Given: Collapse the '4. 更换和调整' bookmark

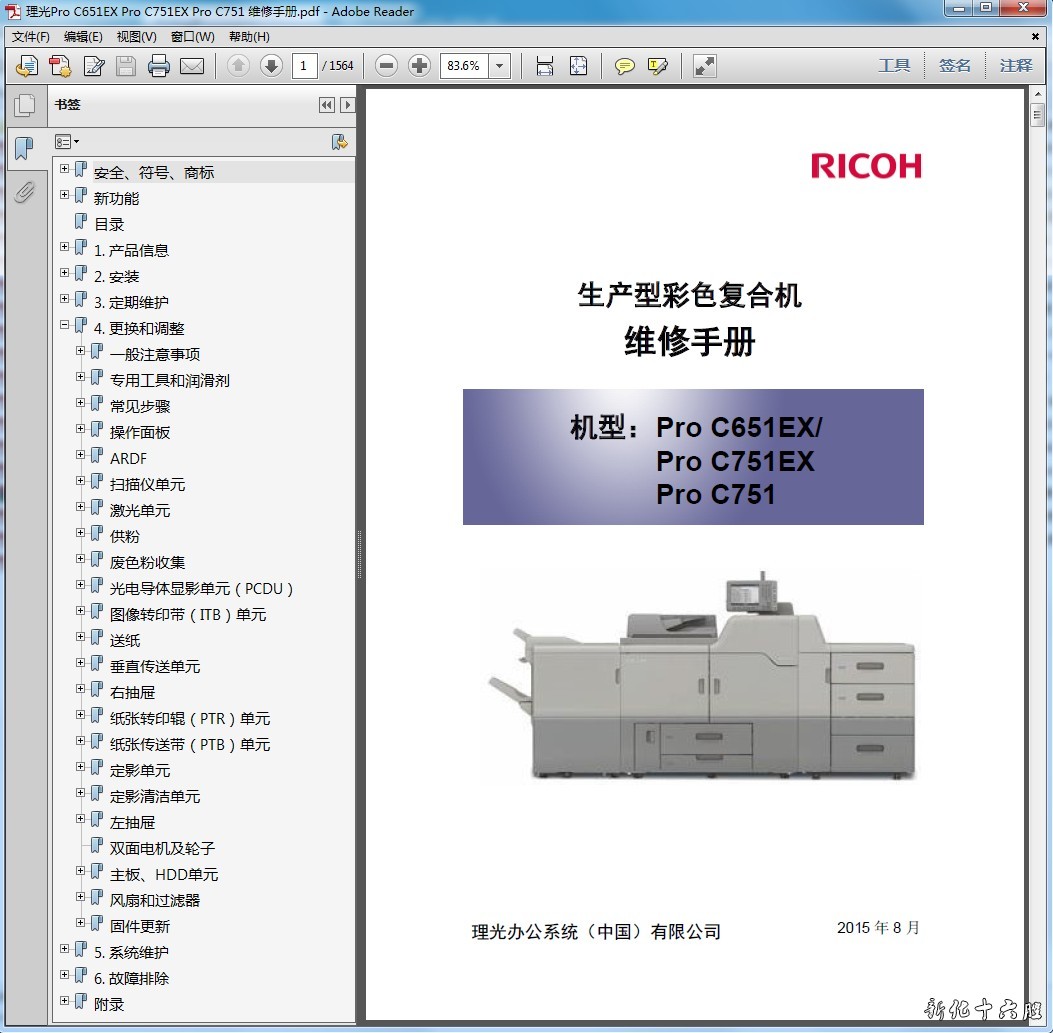Looking at the screenshot, I should click(x=65, y=325).
